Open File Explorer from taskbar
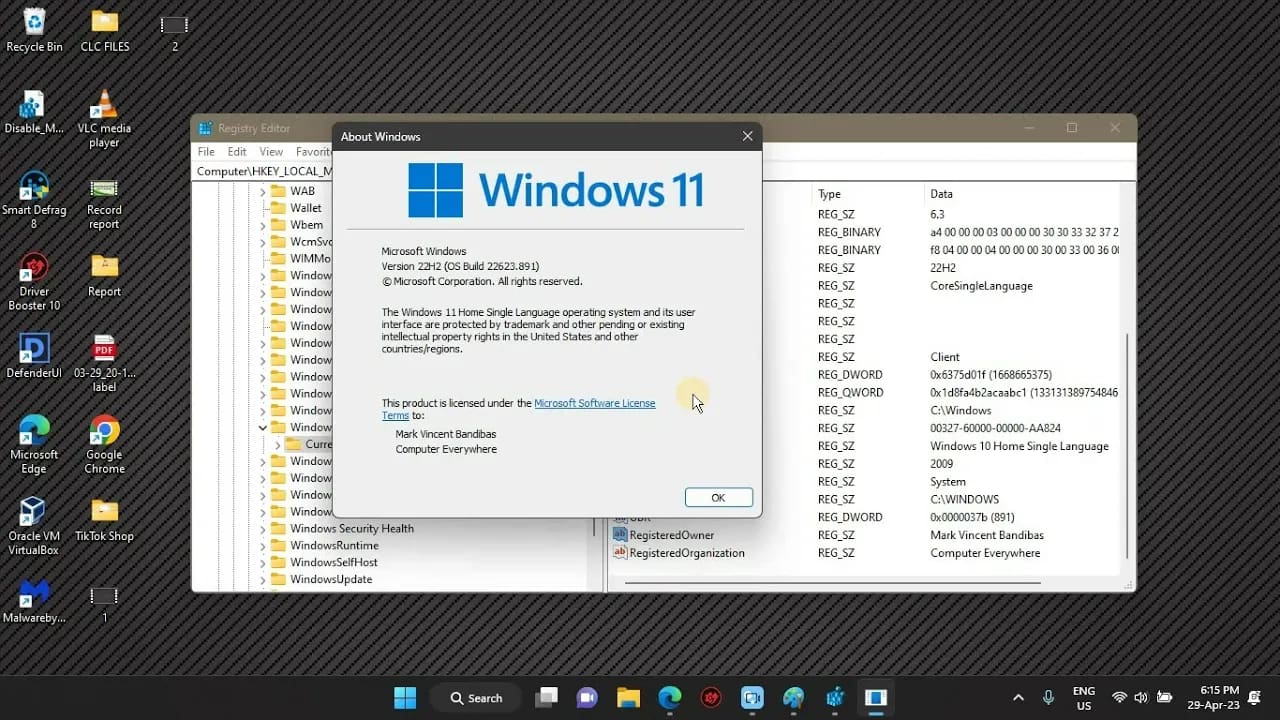 628,698
